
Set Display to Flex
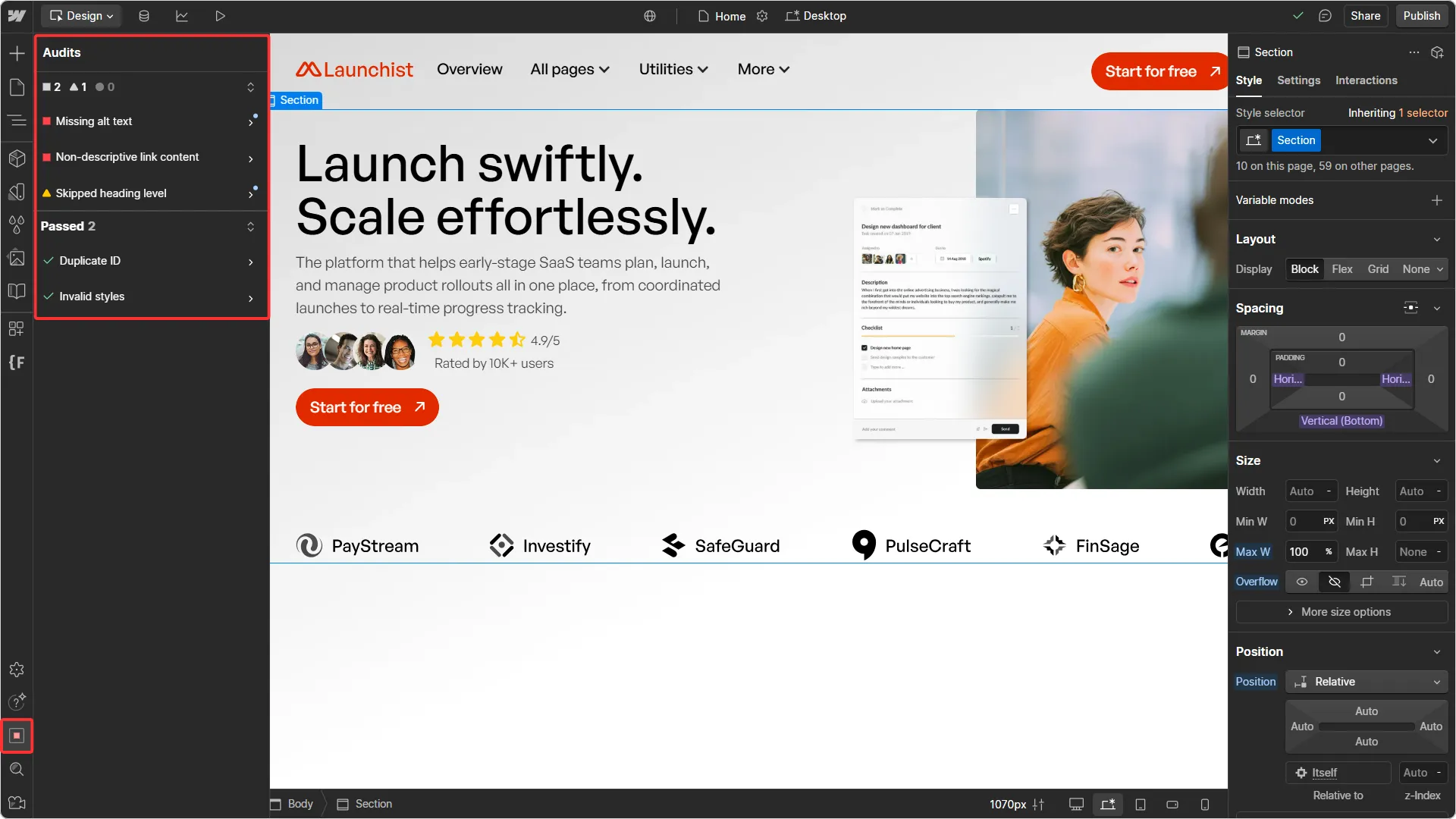coord(1342,269)
